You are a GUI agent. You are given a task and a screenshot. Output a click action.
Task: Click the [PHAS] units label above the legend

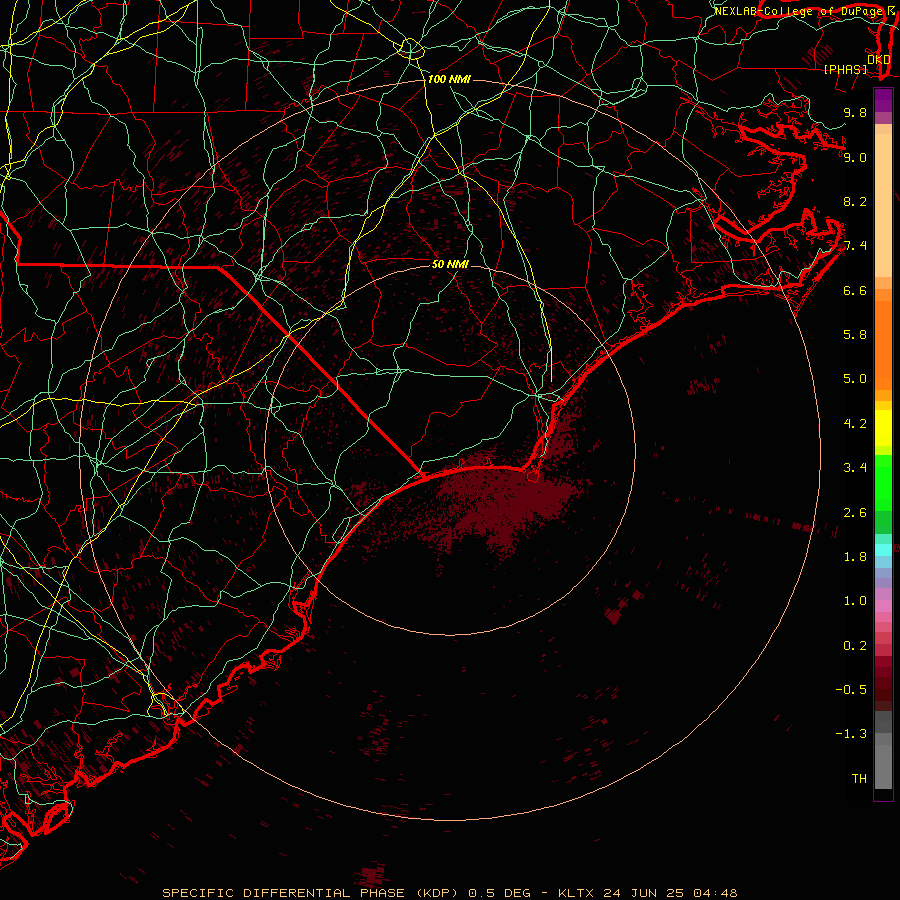pos(845,69)
